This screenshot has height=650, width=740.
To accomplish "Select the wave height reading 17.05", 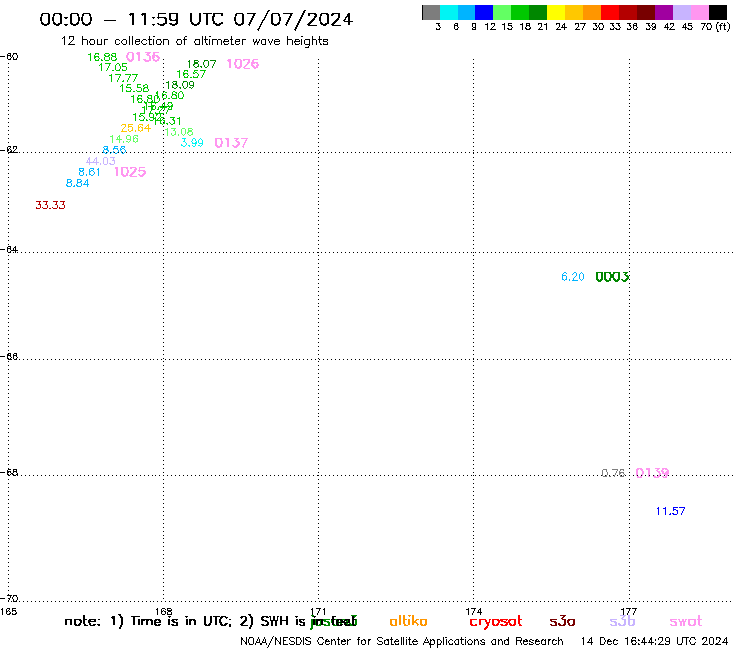I will click(113, 68).
